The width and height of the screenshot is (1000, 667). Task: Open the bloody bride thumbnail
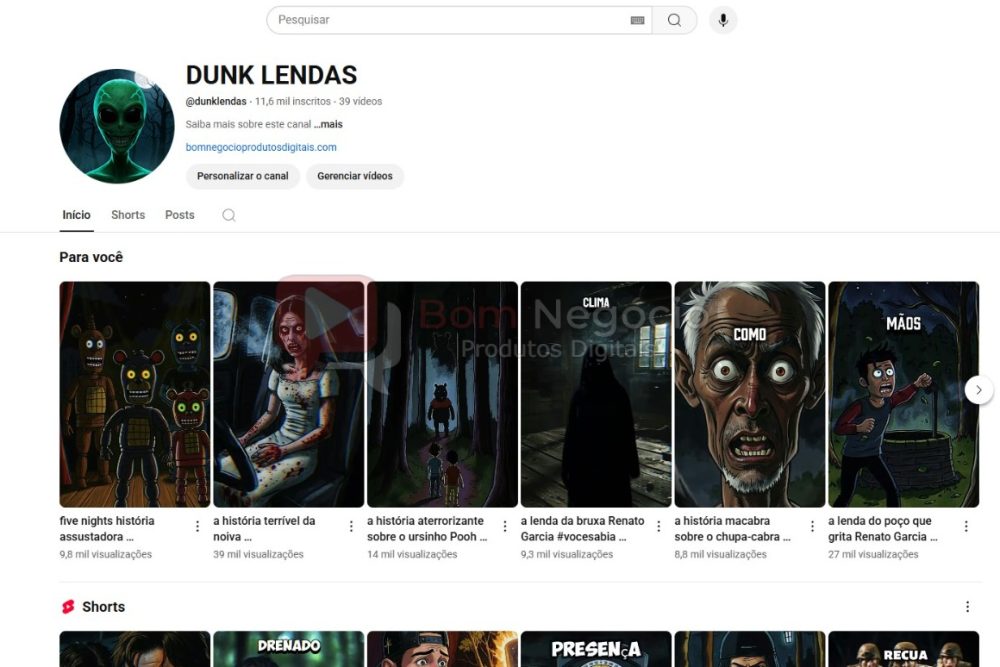(x=288, y=394)
